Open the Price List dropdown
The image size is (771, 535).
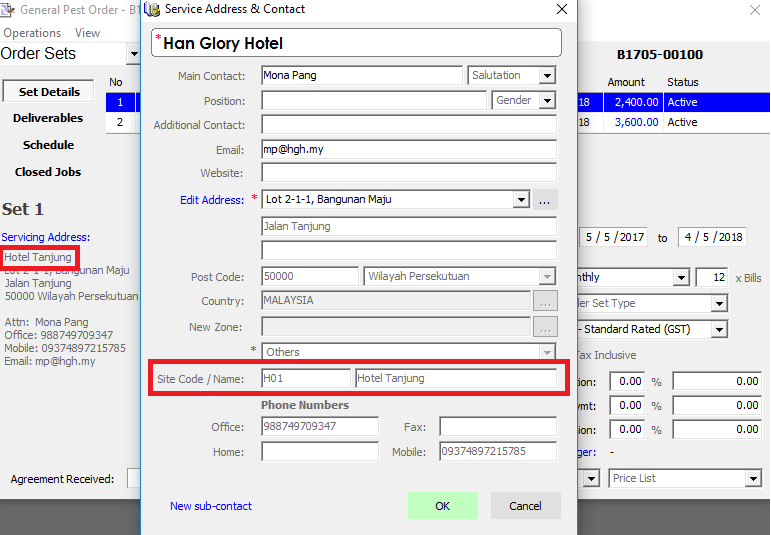[752, 478]
